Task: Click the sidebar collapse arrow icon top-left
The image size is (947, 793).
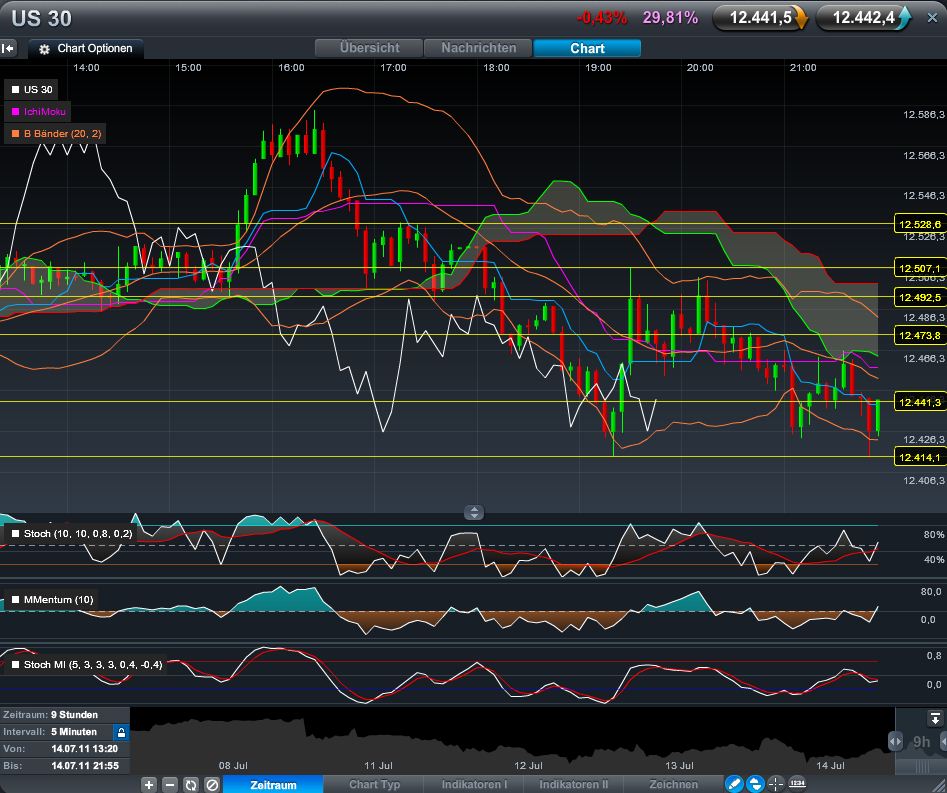Action: (9, 48)
